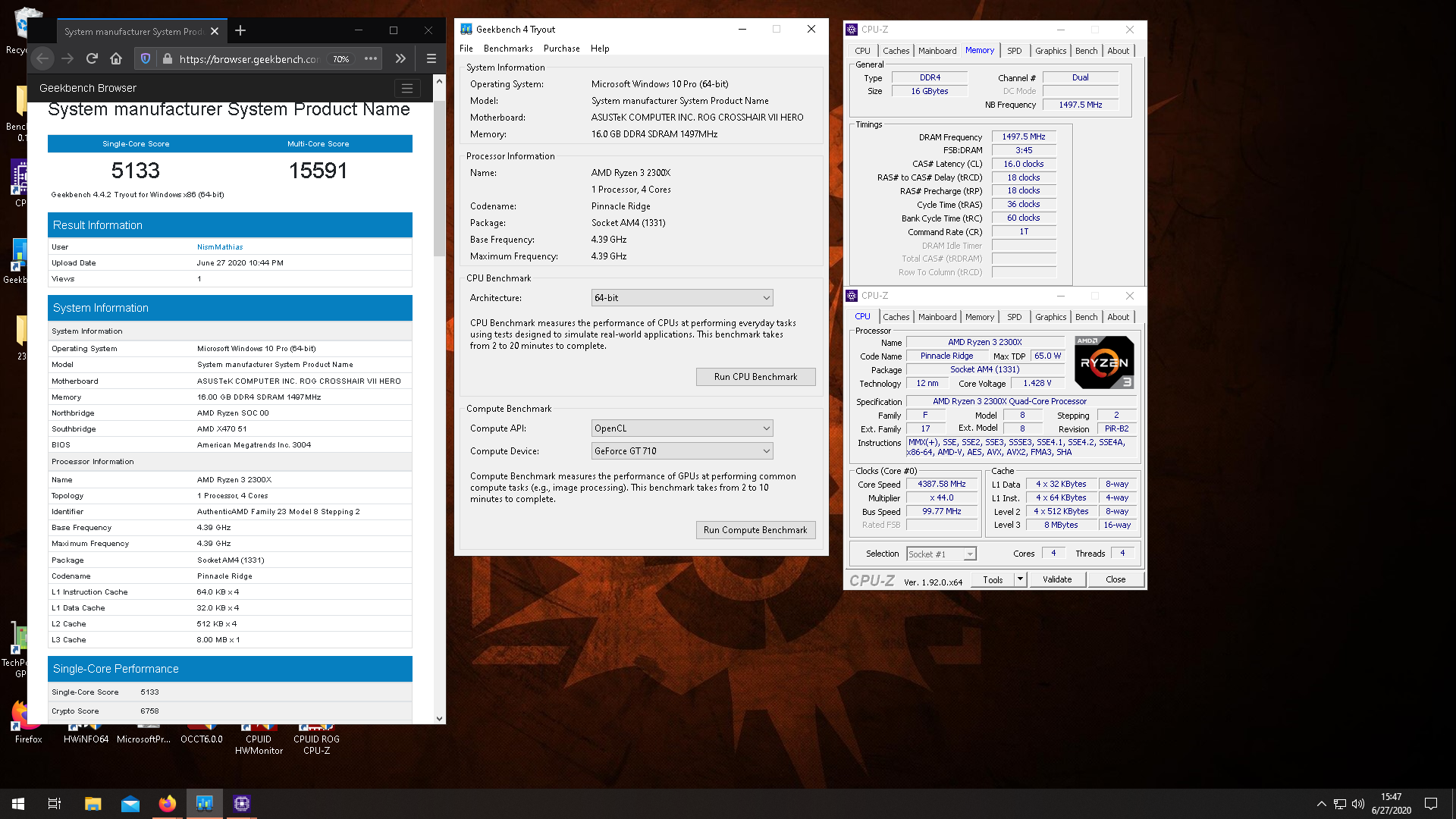Select Mainboard tab in lower CPU-Z window

click(x=937, y=317)
